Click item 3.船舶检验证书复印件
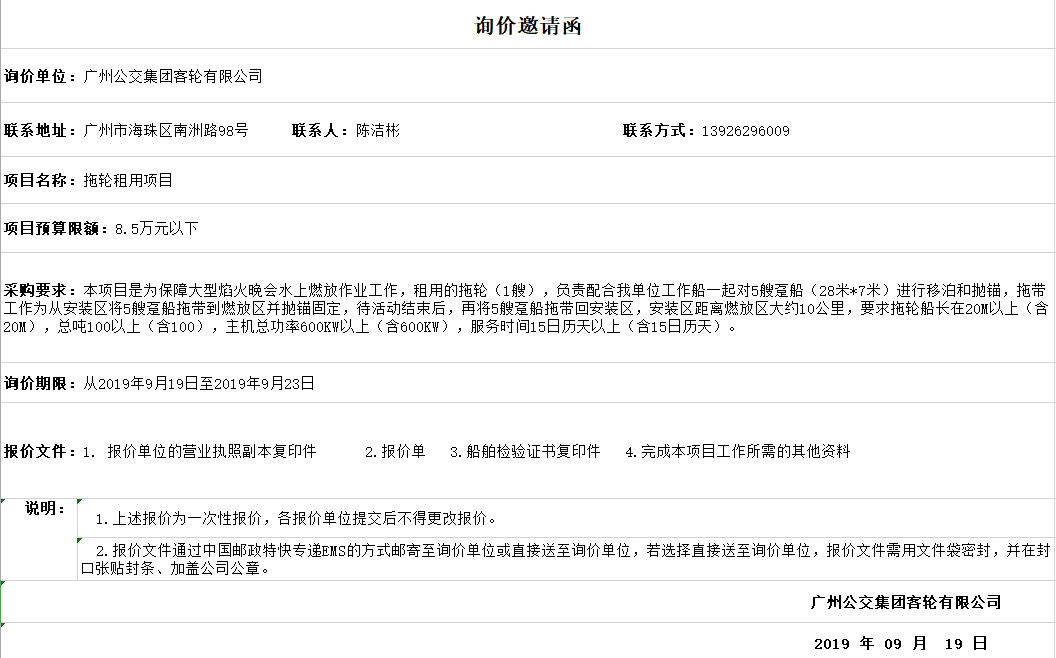Screen dimensions: 1056x658 (x=525, y=451)
